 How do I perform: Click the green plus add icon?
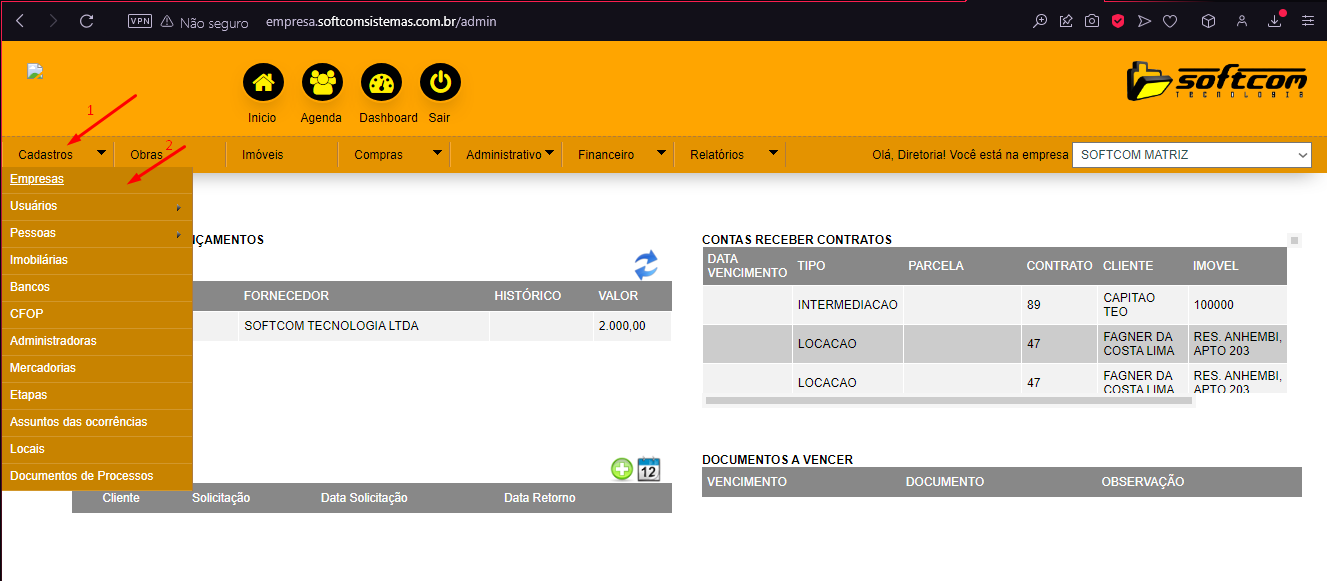pyautogui.click(x=622, y=469)
